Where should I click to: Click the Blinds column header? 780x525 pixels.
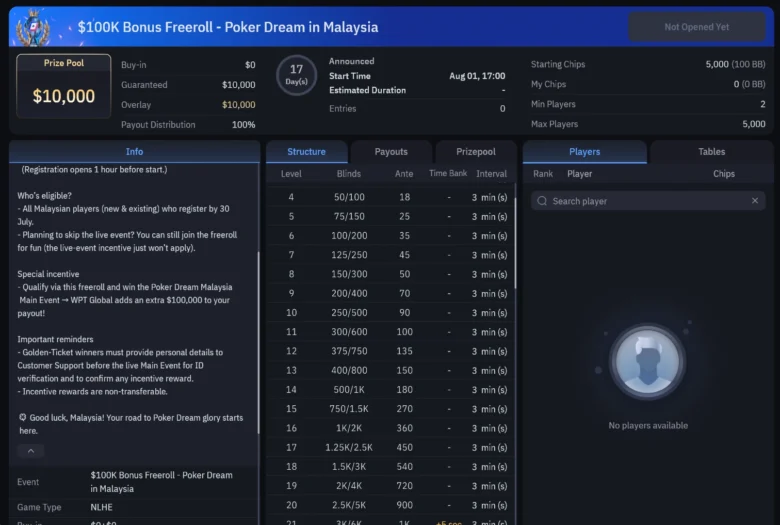point(349,174)
